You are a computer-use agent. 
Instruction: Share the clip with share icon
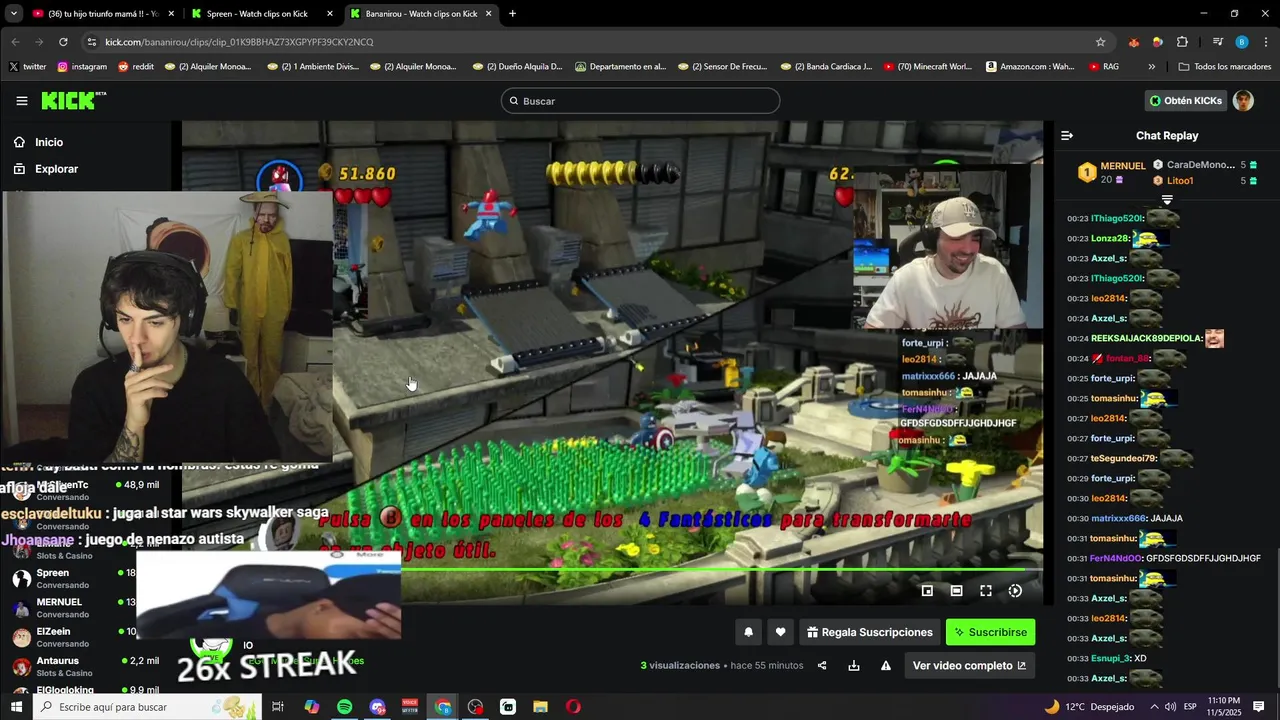tap(822, 666)
